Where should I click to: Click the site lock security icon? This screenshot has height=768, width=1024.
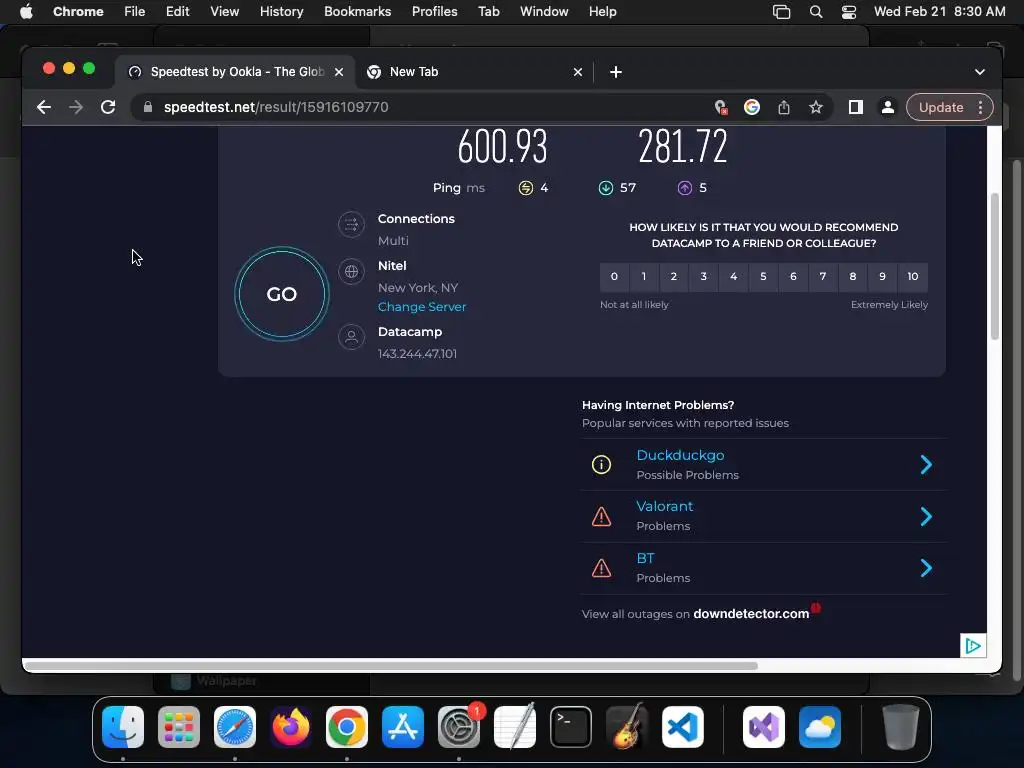tap(148, 107)
